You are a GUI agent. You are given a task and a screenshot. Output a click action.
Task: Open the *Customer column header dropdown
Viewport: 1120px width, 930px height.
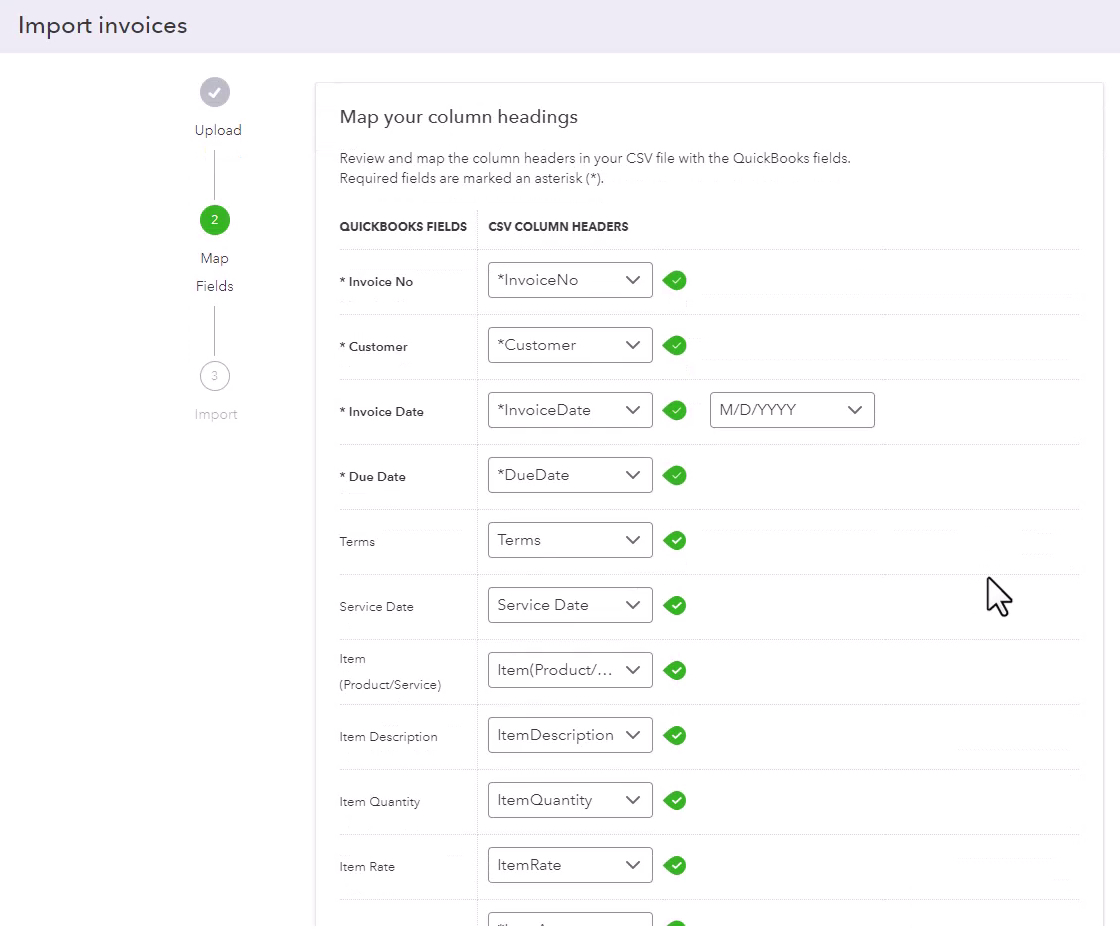[570, 345]
